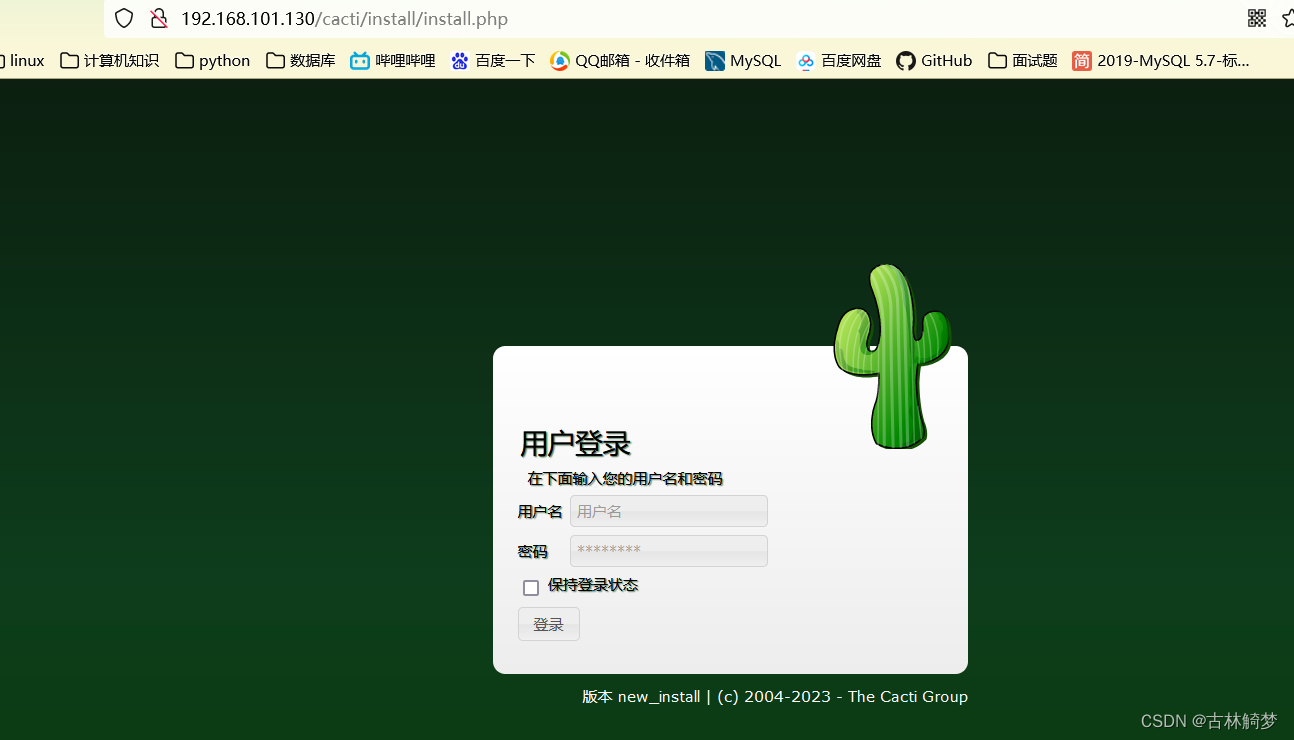Open the GitHub bookmark

(933, 60)
